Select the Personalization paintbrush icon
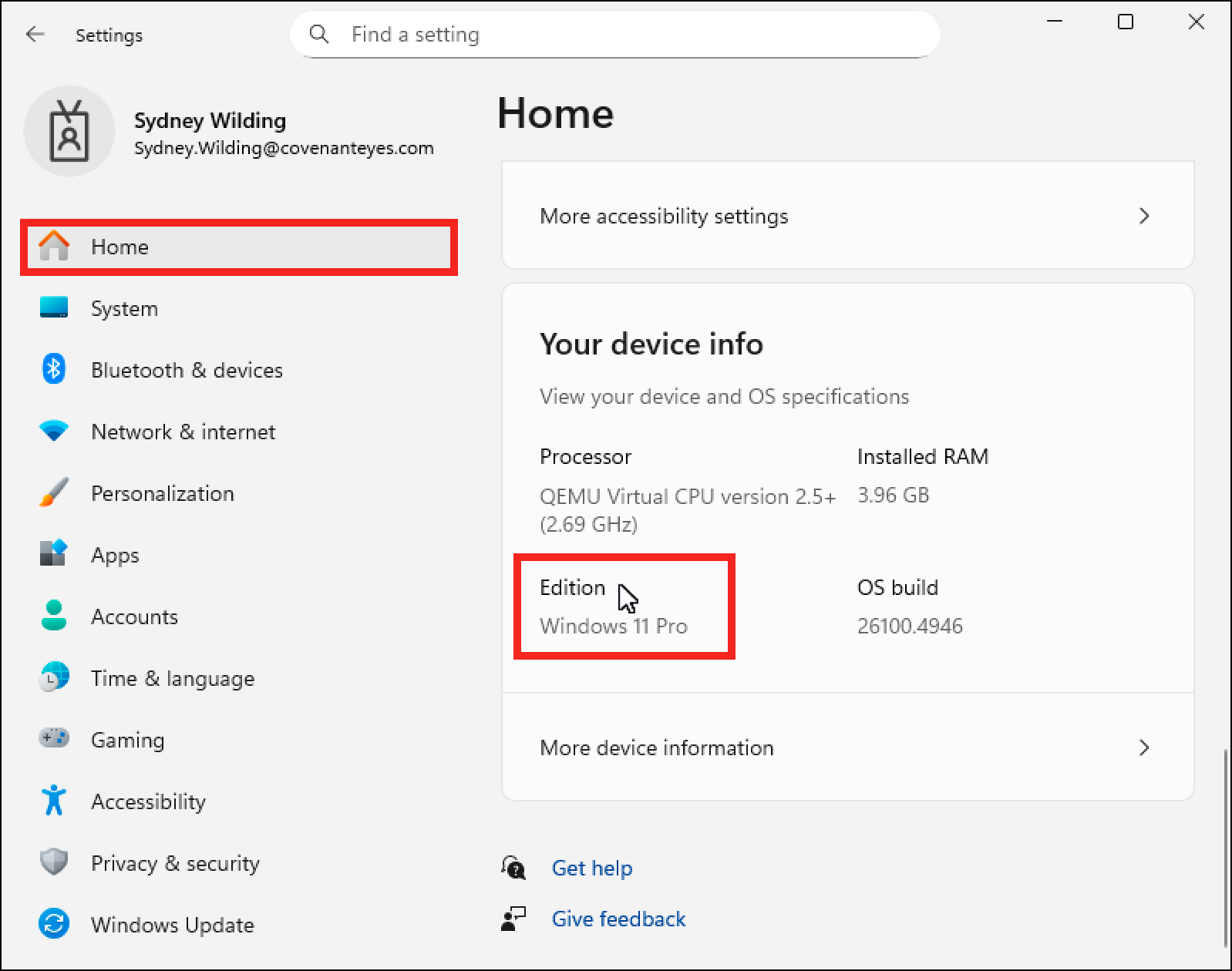 point(53,493)
